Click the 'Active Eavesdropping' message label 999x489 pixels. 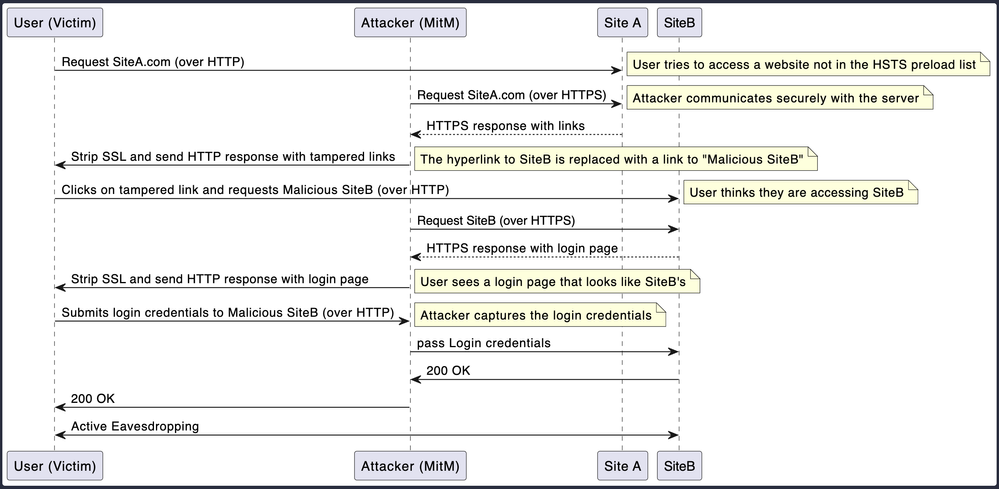(134, 426)
